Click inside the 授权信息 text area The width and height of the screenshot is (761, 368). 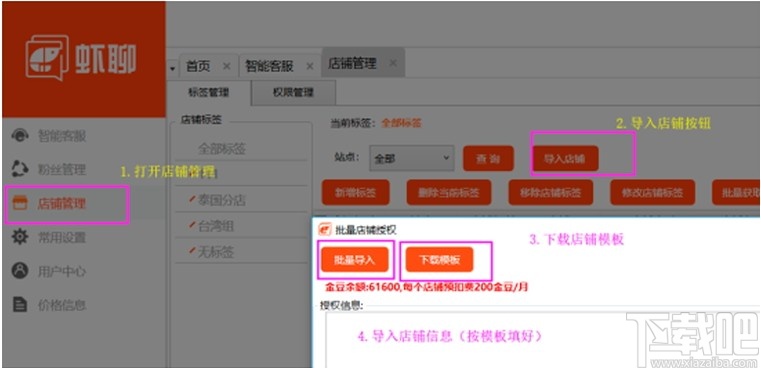coord(543,340)
